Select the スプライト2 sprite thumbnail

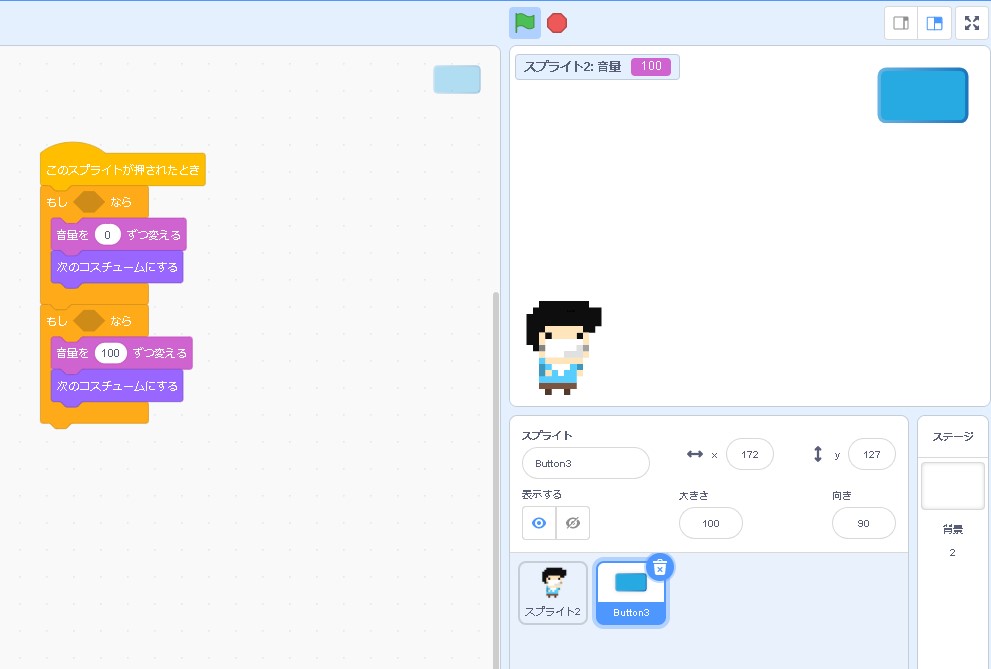552,592
